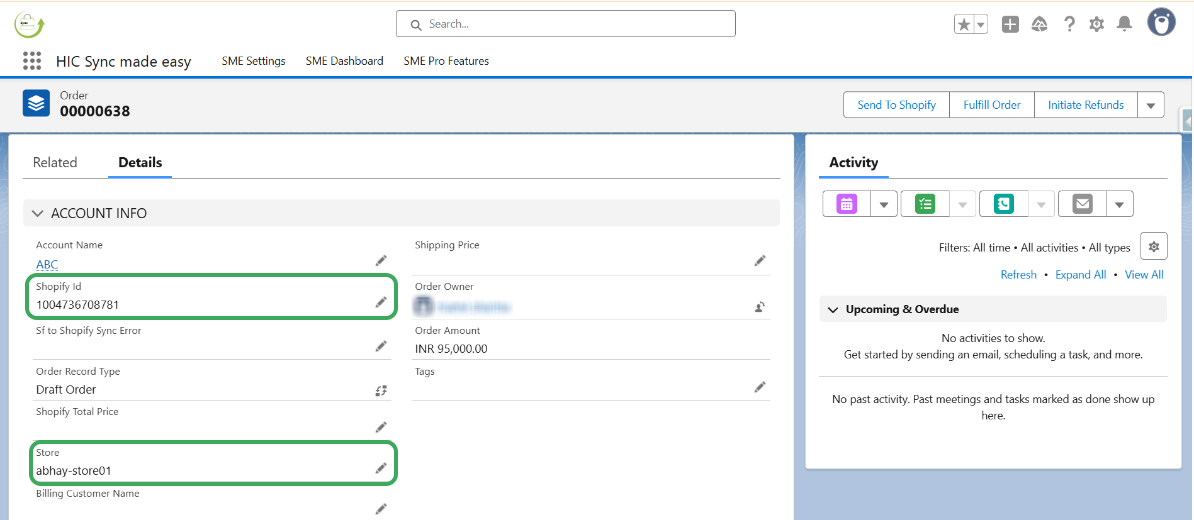Expand the favorites list dropdown arrow

click(981, 25)
